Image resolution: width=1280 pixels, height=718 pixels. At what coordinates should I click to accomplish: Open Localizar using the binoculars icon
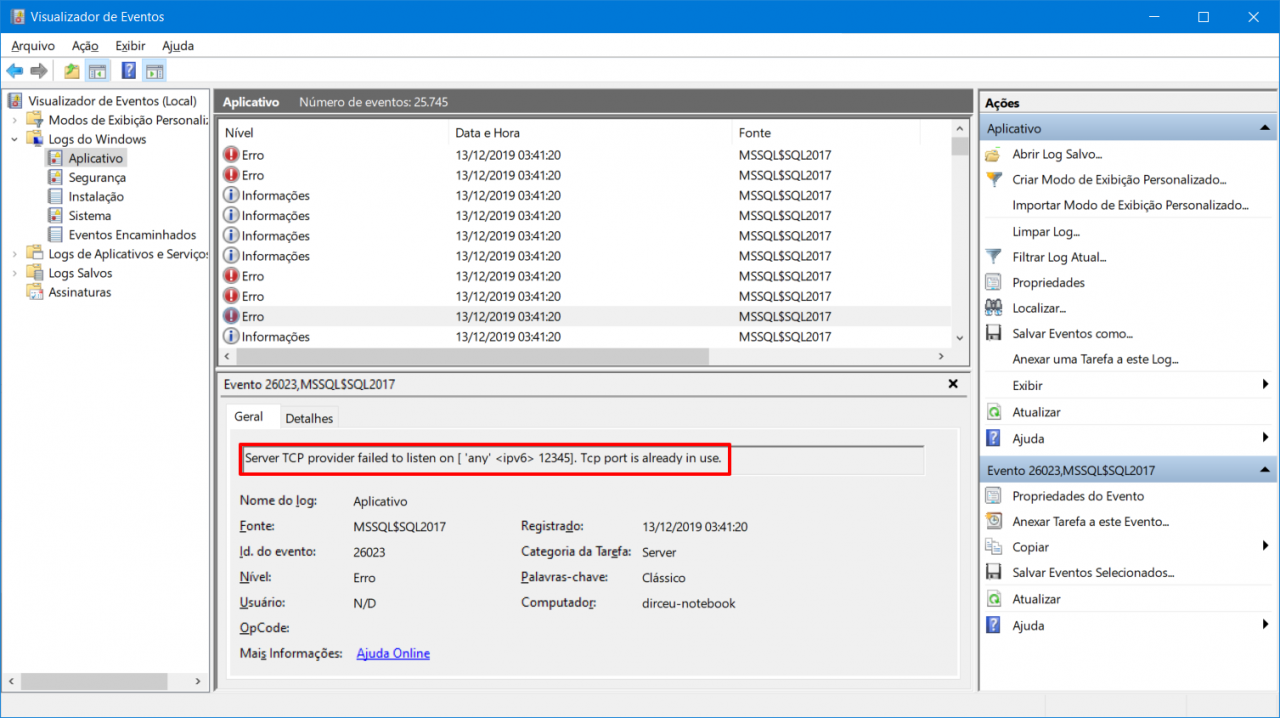[x=991, y=308]
